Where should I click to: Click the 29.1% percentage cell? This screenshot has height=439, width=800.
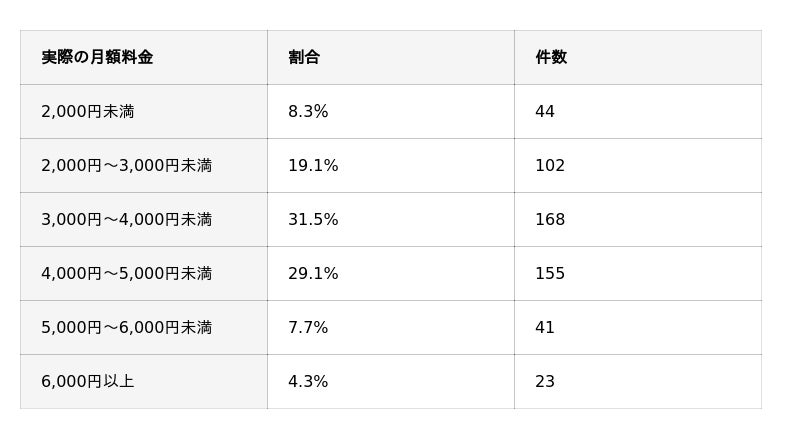click(313, 274)
